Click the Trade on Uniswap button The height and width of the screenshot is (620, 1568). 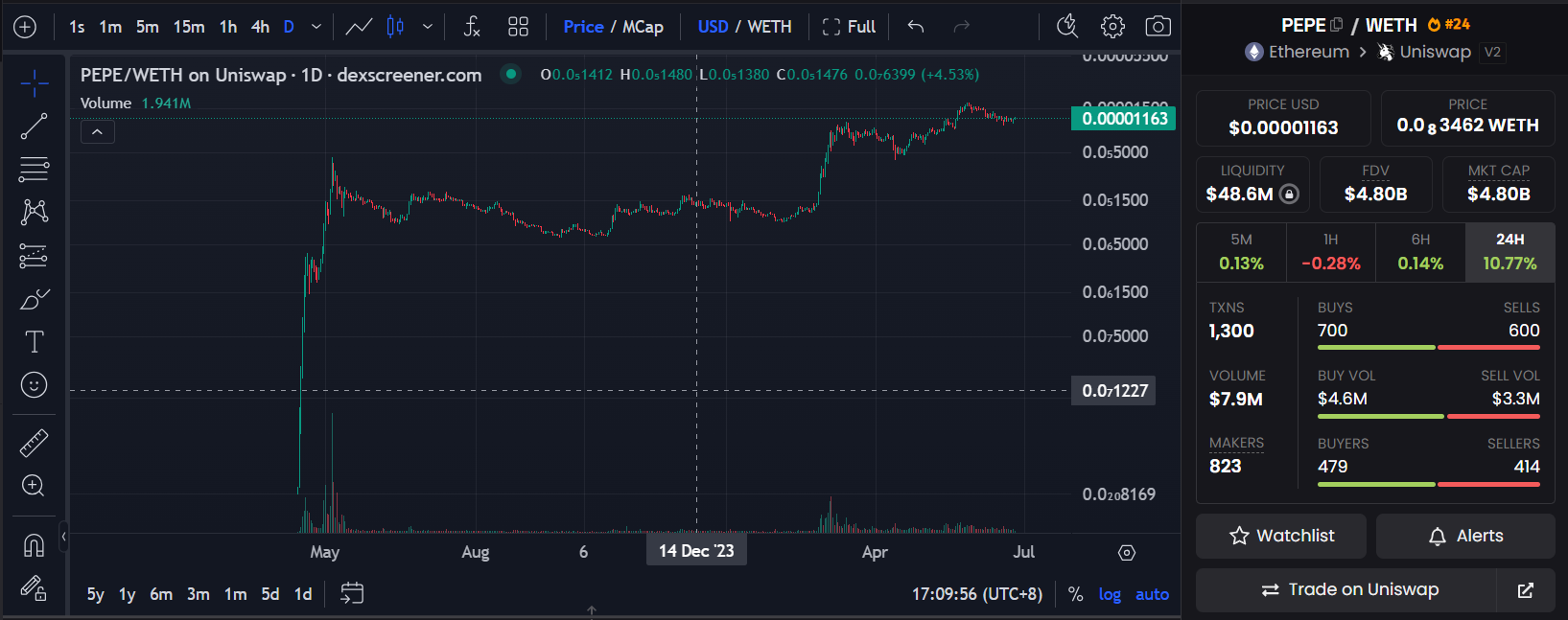(1347, 589)
